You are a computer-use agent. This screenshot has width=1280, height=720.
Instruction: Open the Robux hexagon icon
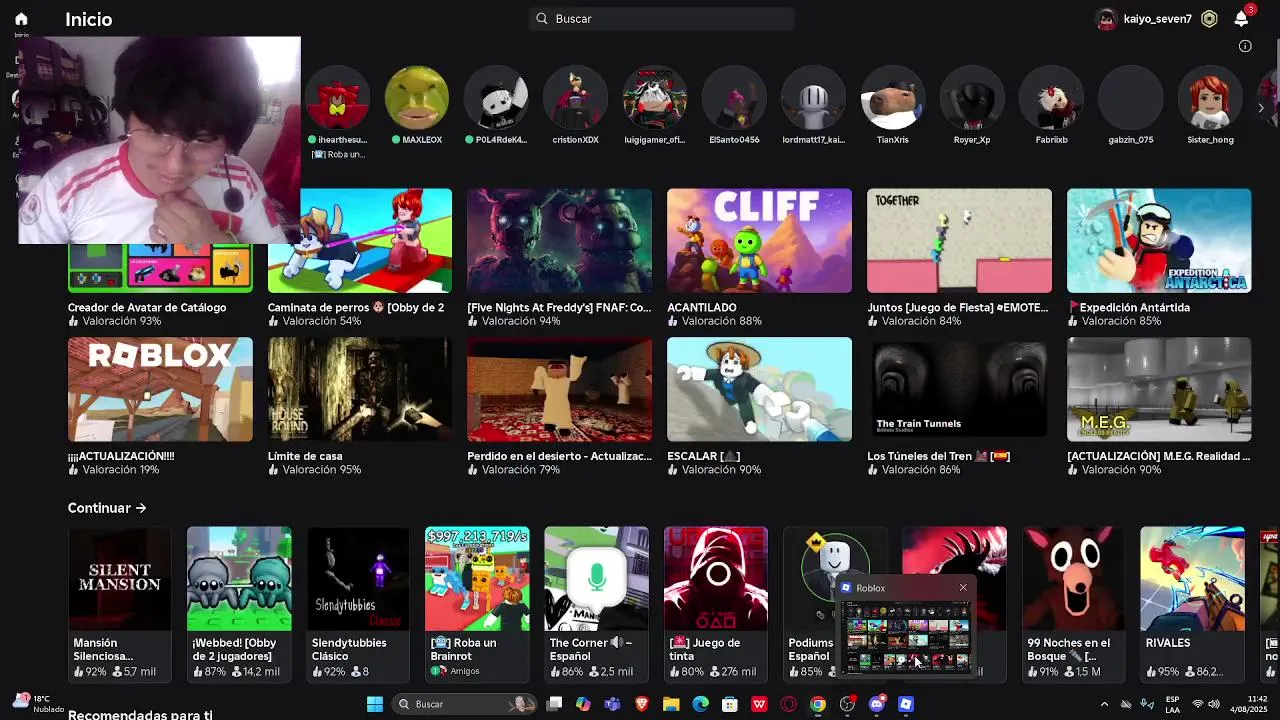click(x=1209, y=19)
